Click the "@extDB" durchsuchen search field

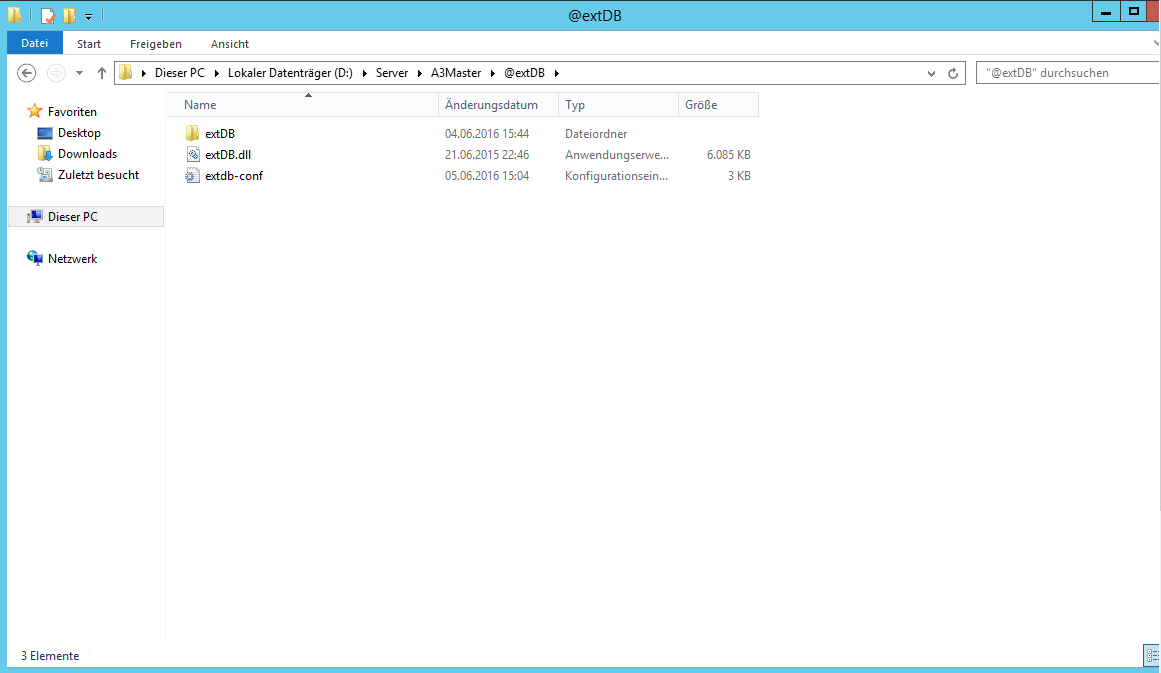pos(1065,73)
